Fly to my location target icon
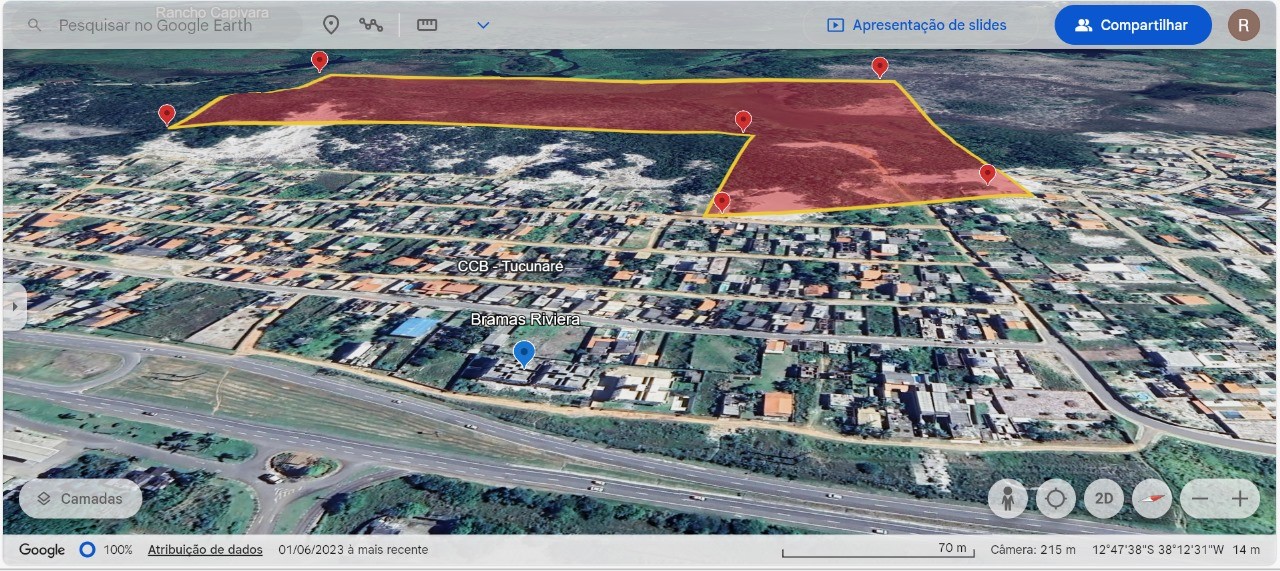 [x=1055, y=498]
